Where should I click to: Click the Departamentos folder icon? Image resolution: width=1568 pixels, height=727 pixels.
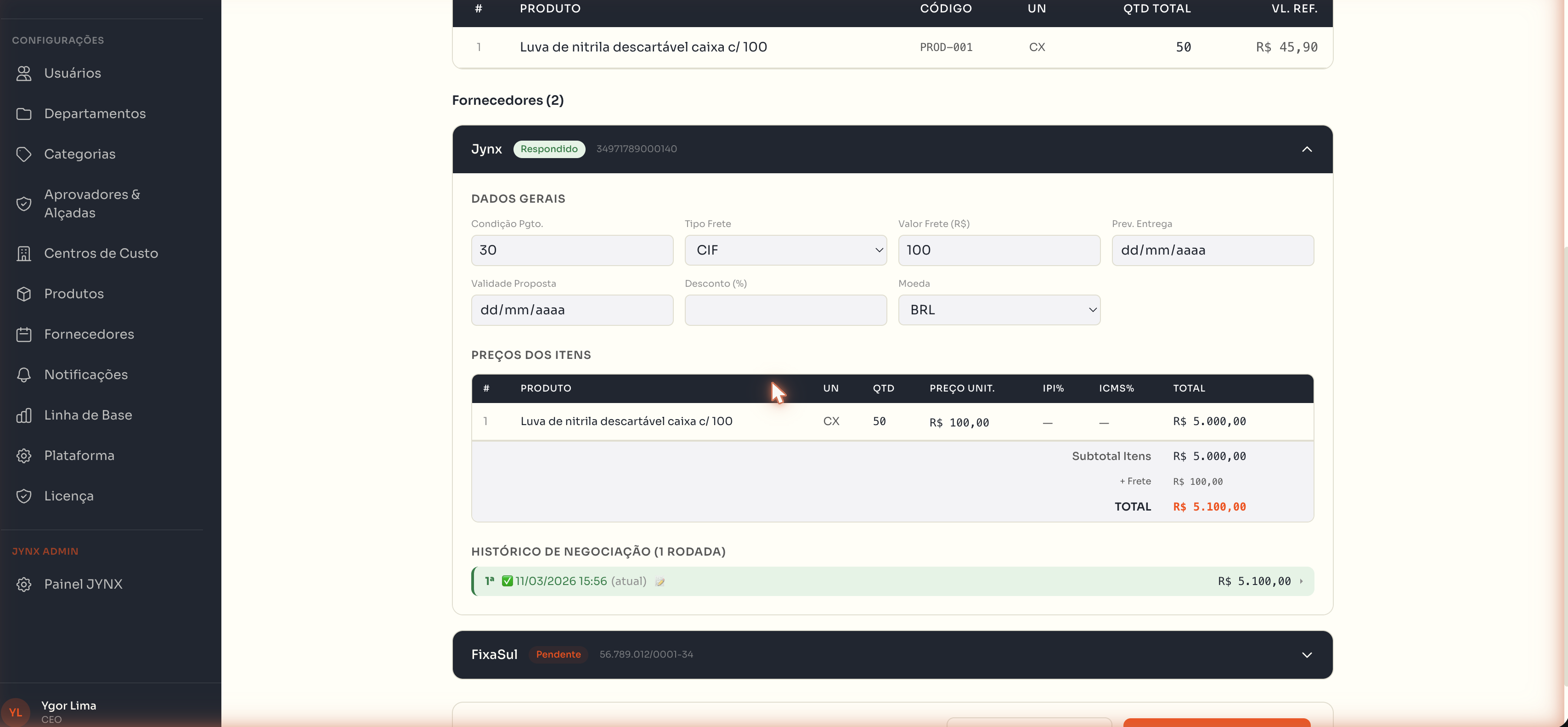24,114
